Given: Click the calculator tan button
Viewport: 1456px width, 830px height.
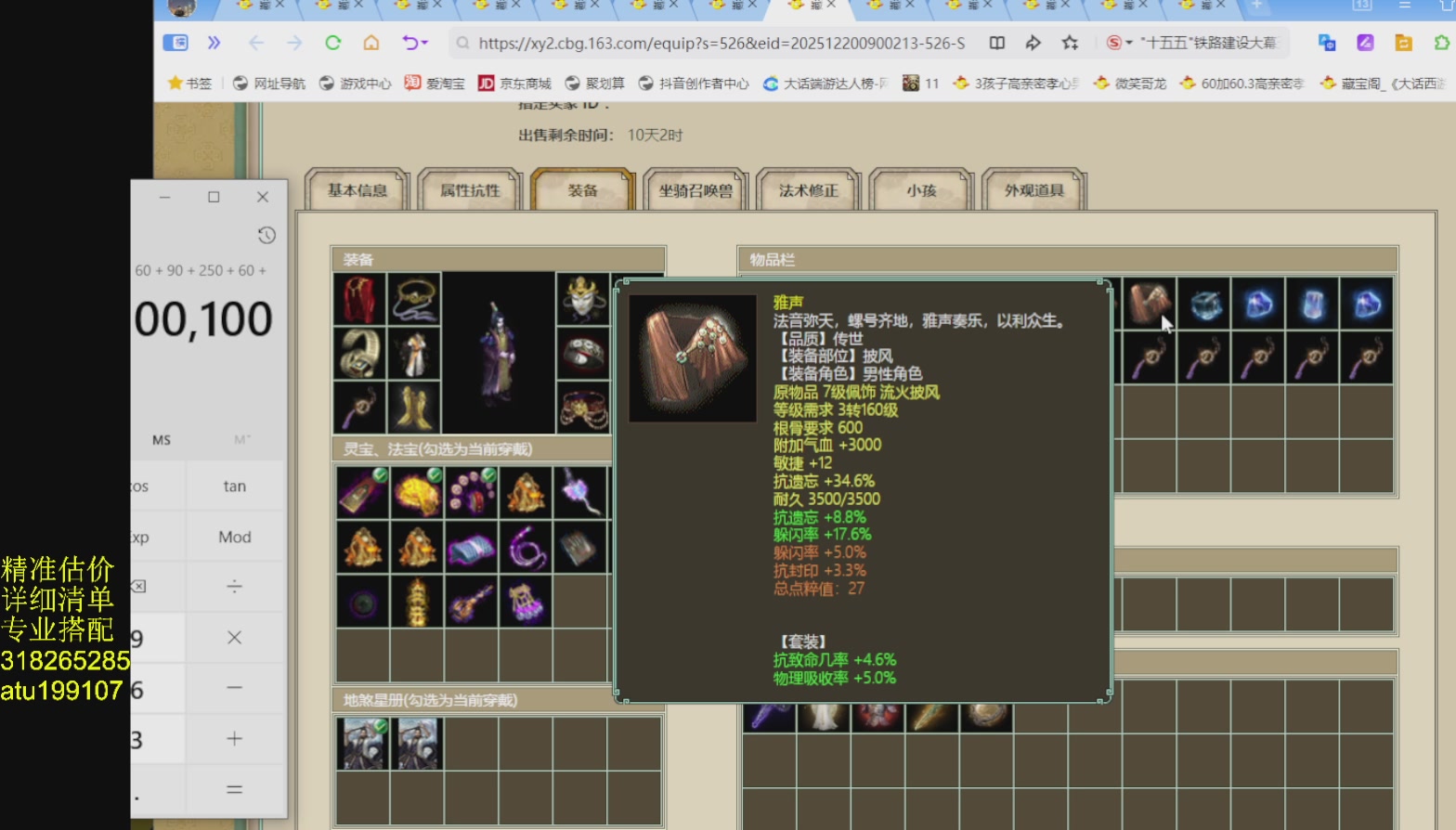Looking at the screenshot, I should [234, 486].
